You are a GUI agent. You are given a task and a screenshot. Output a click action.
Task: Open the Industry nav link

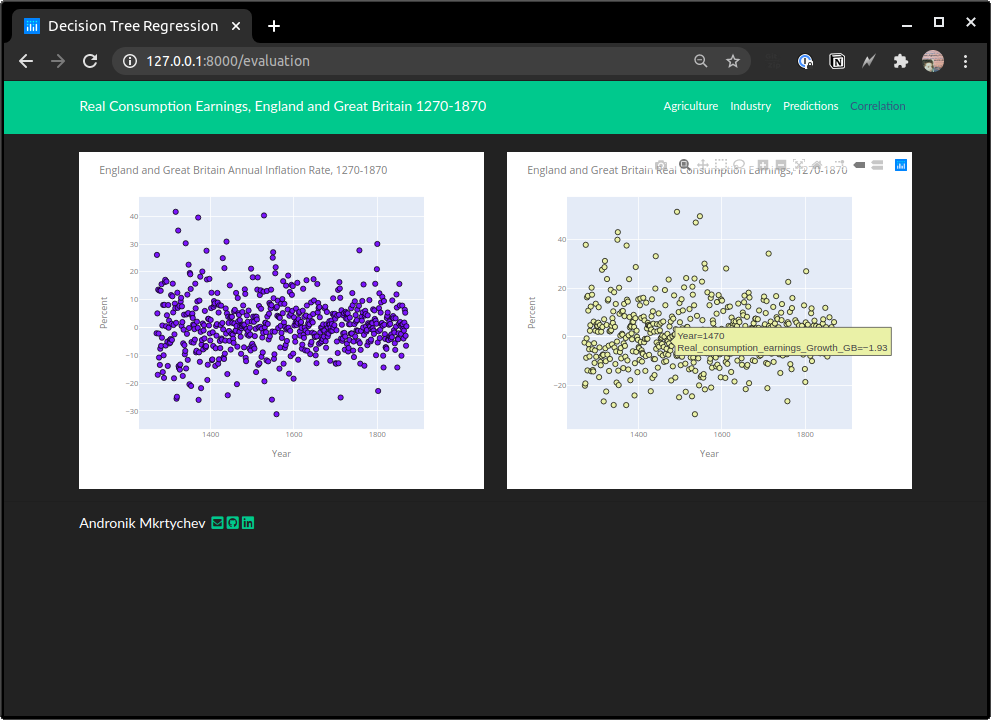[750, 106]
